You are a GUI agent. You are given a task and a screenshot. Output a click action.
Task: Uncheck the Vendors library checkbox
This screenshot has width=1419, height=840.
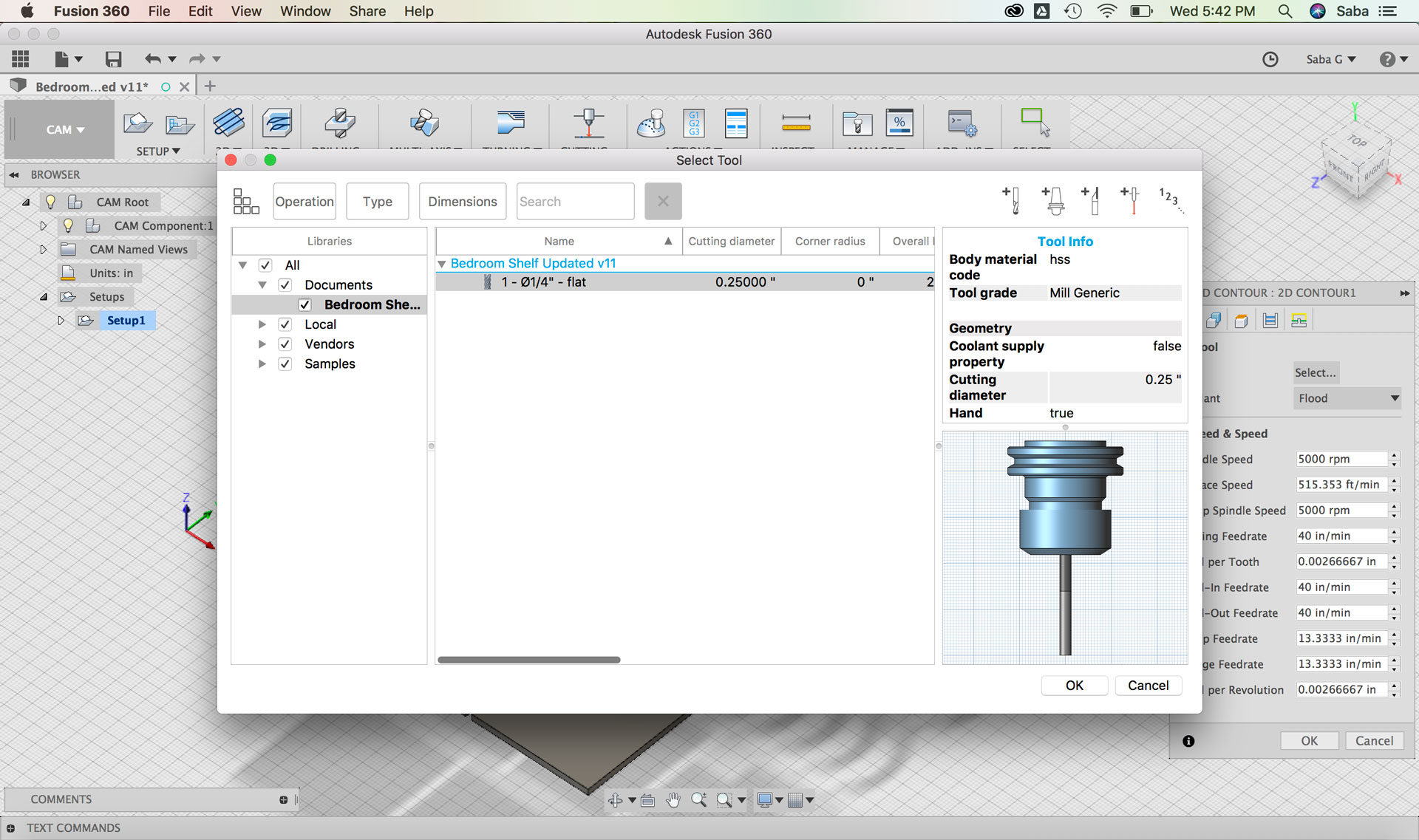pos(285,344)
